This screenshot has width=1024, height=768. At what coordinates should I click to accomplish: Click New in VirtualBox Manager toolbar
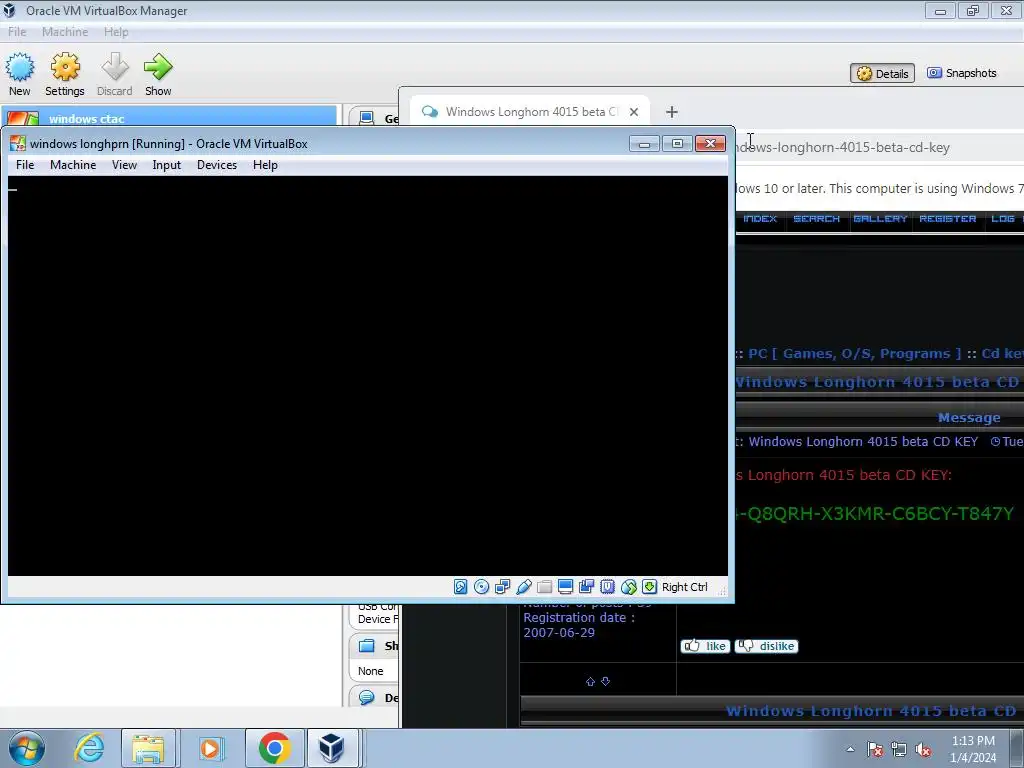(x=20, y=74)
